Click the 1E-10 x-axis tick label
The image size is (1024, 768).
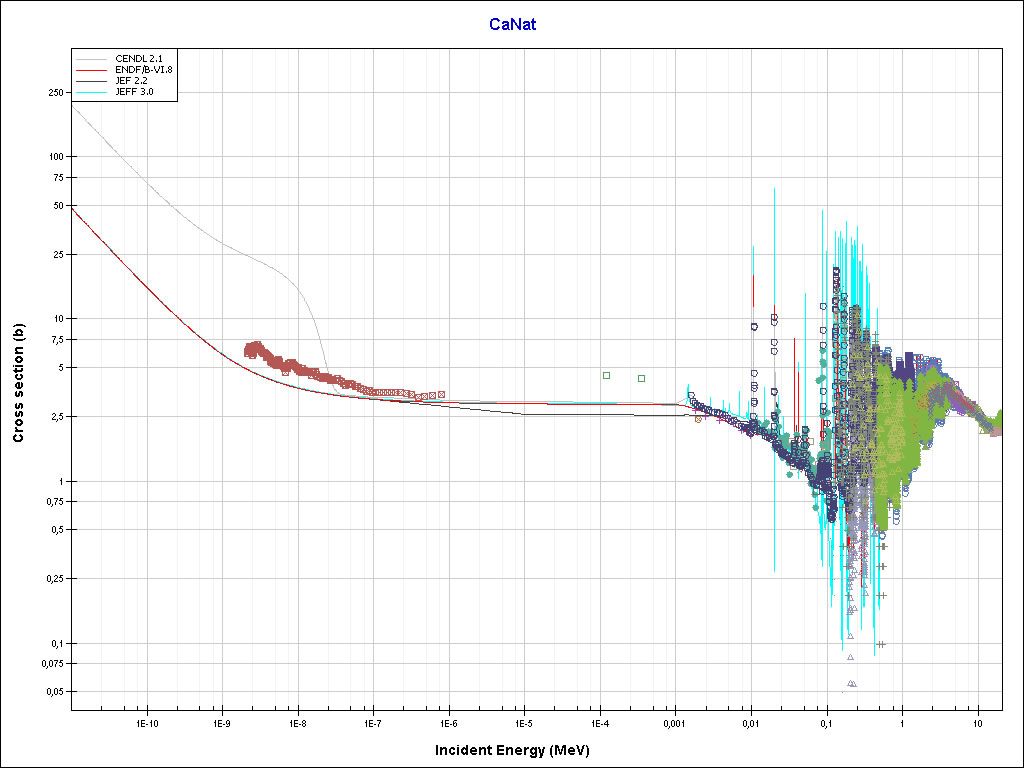pyautogui.click(x=147, y=722)
